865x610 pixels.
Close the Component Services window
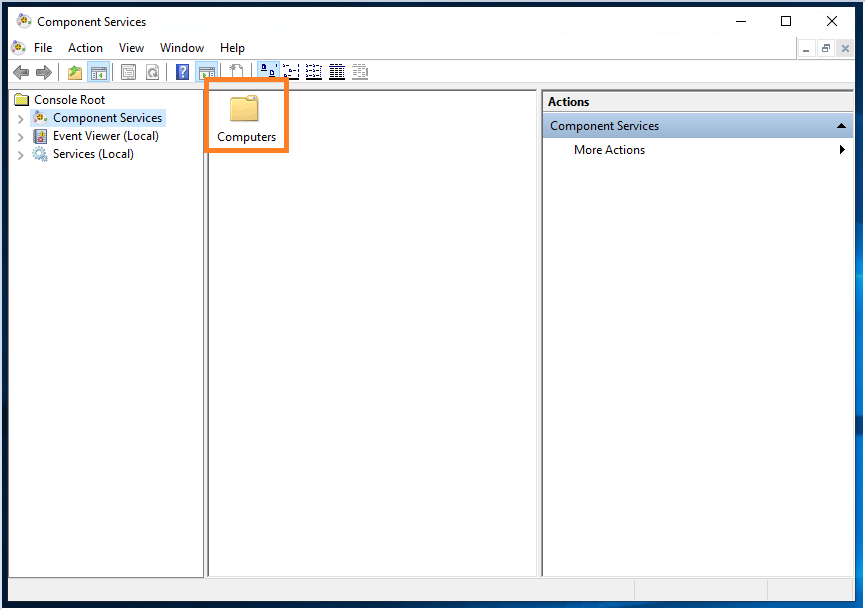(x=832, y=22)
